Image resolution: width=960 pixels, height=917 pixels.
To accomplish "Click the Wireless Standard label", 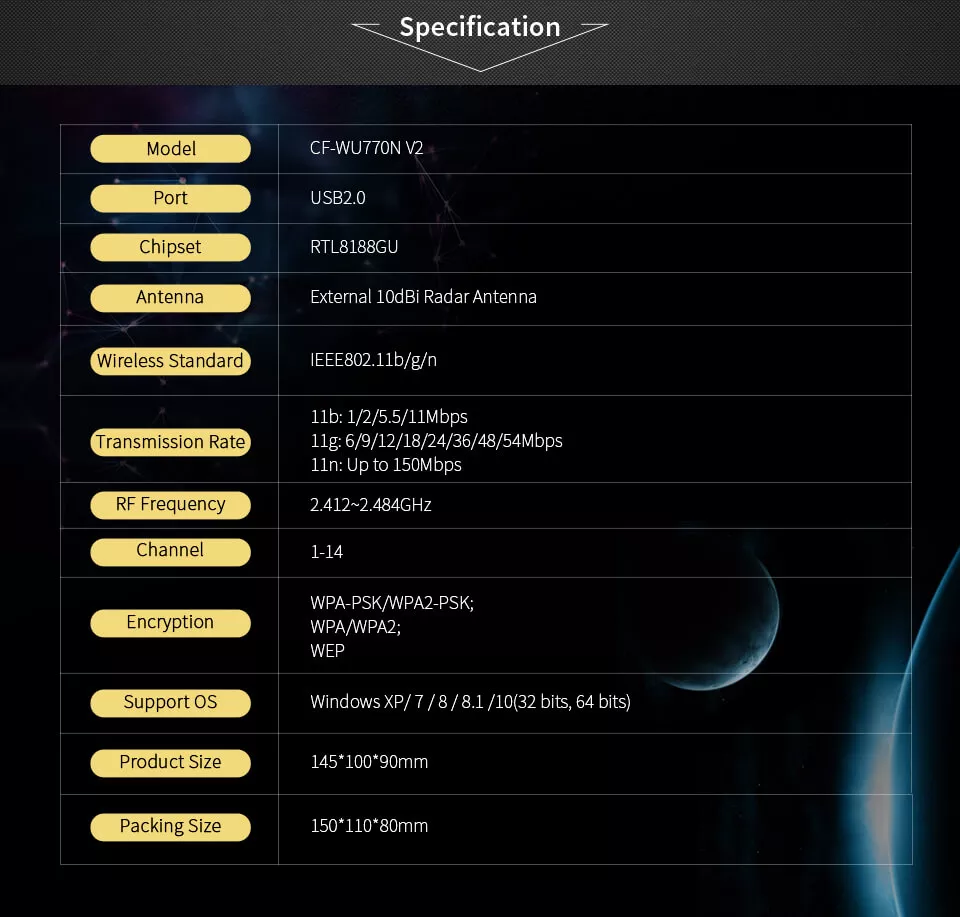I will point(170,361).
